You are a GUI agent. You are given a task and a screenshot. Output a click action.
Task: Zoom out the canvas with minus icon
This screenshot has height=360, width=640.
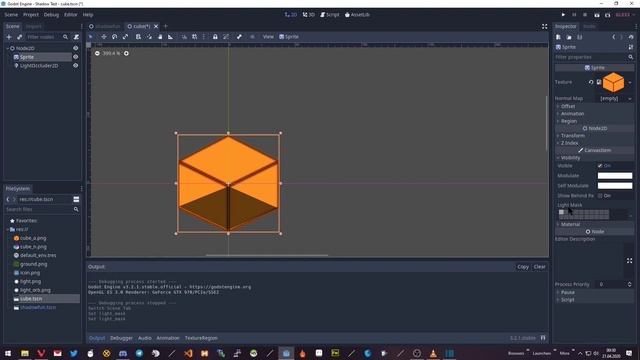tap(97, 53)
